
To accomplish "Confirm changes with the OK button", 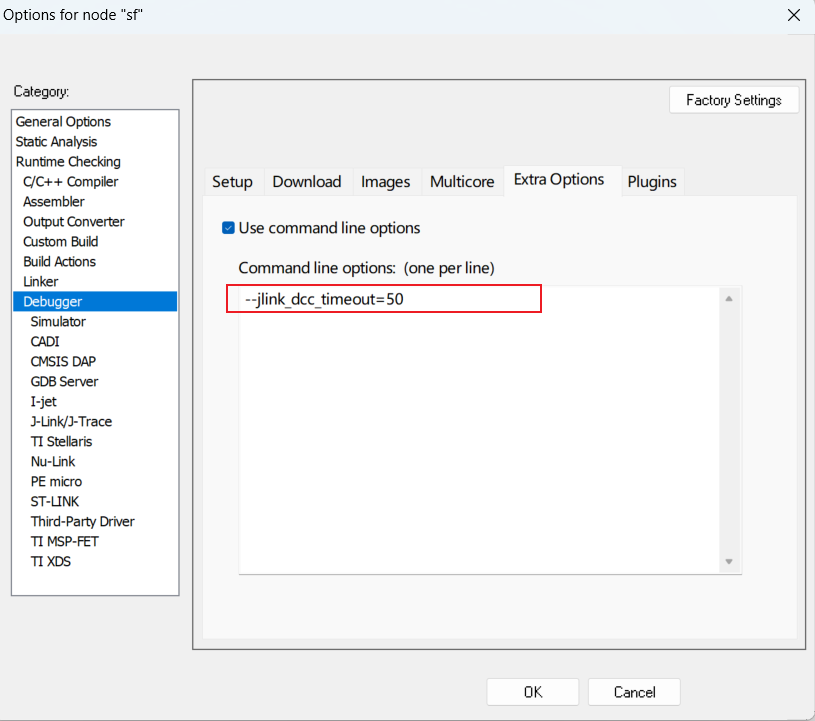I will (532, 691).
